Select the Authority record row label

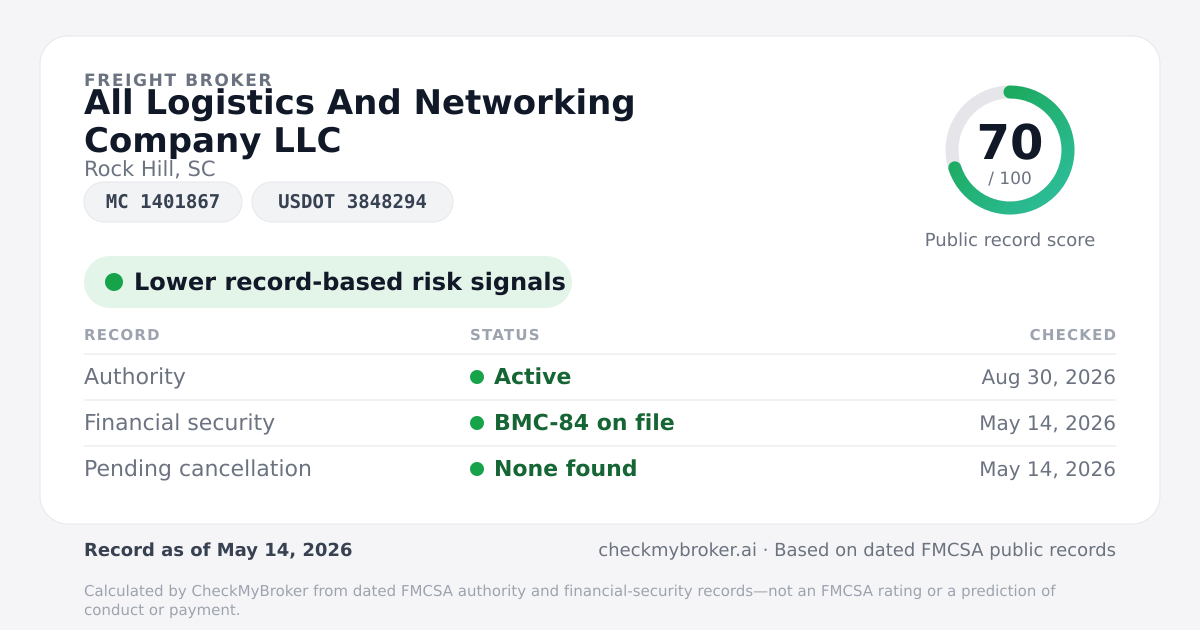(x=135, y=377)
